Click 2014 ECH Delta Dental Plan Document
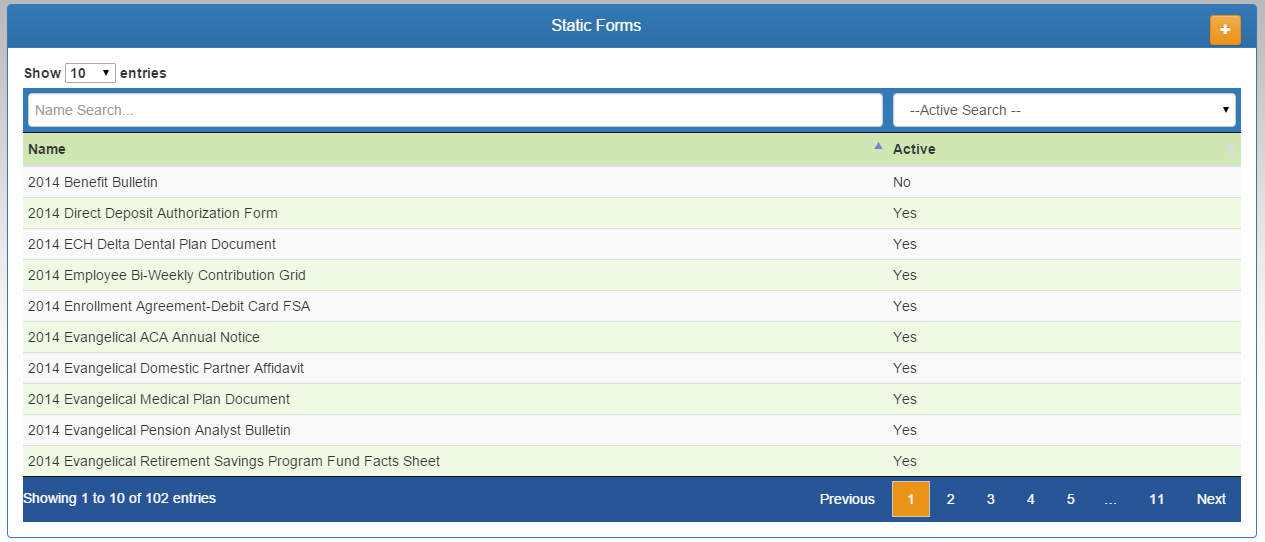1265x542 pixels. pyautogui.click(x=152, y=244)
